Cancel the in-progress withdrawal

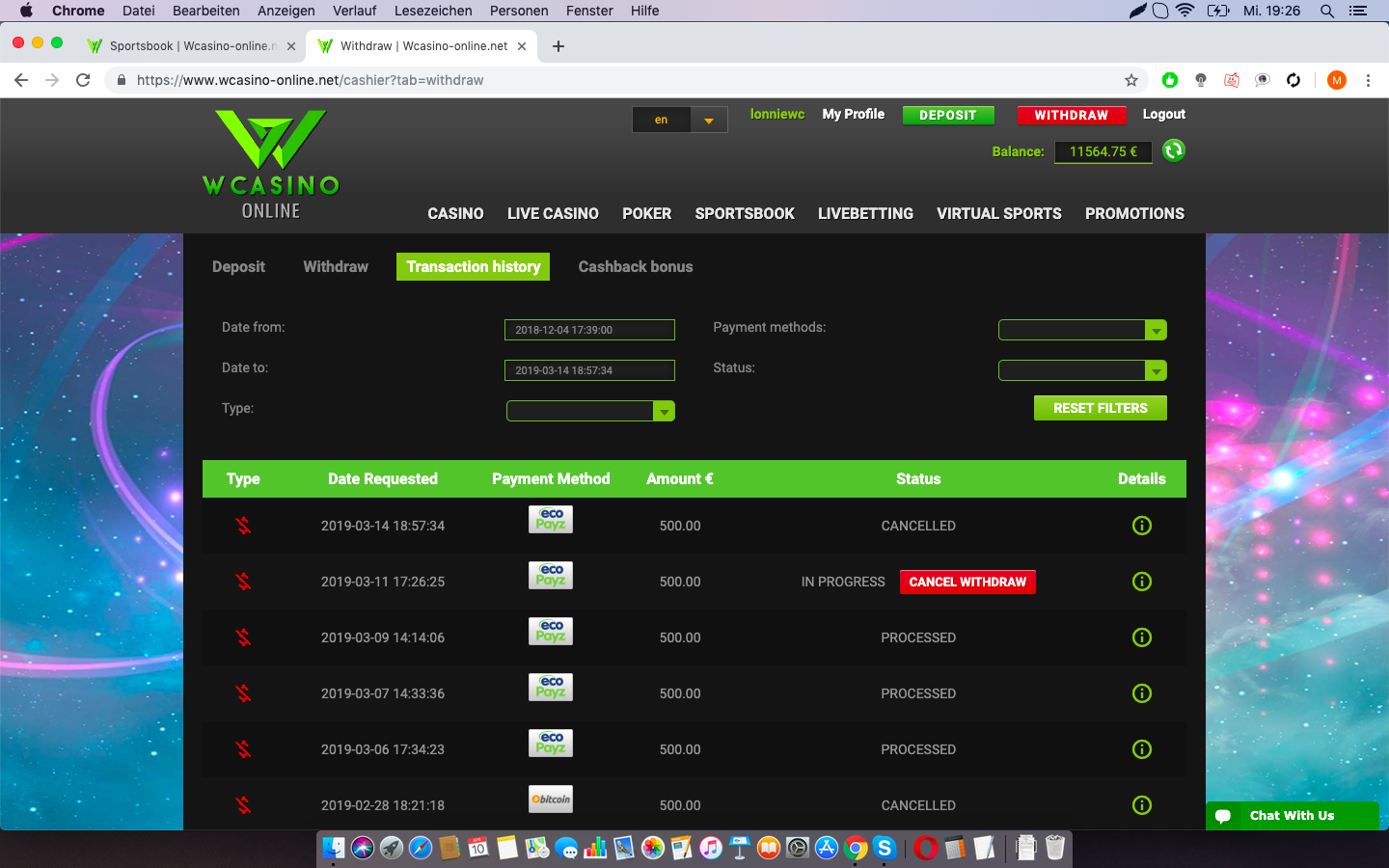pos(967,582)
